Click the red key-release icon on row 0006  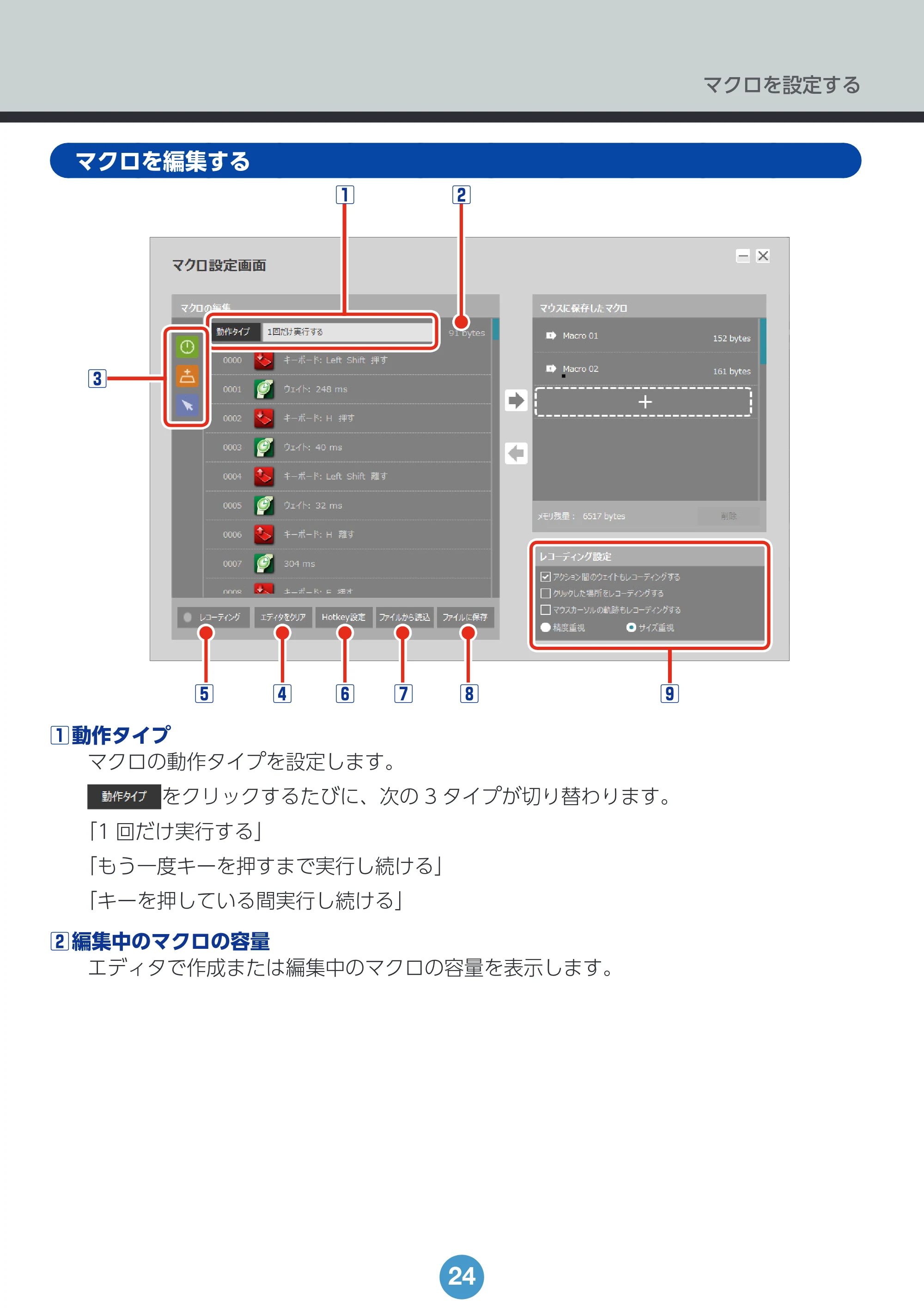pos(264,534)
